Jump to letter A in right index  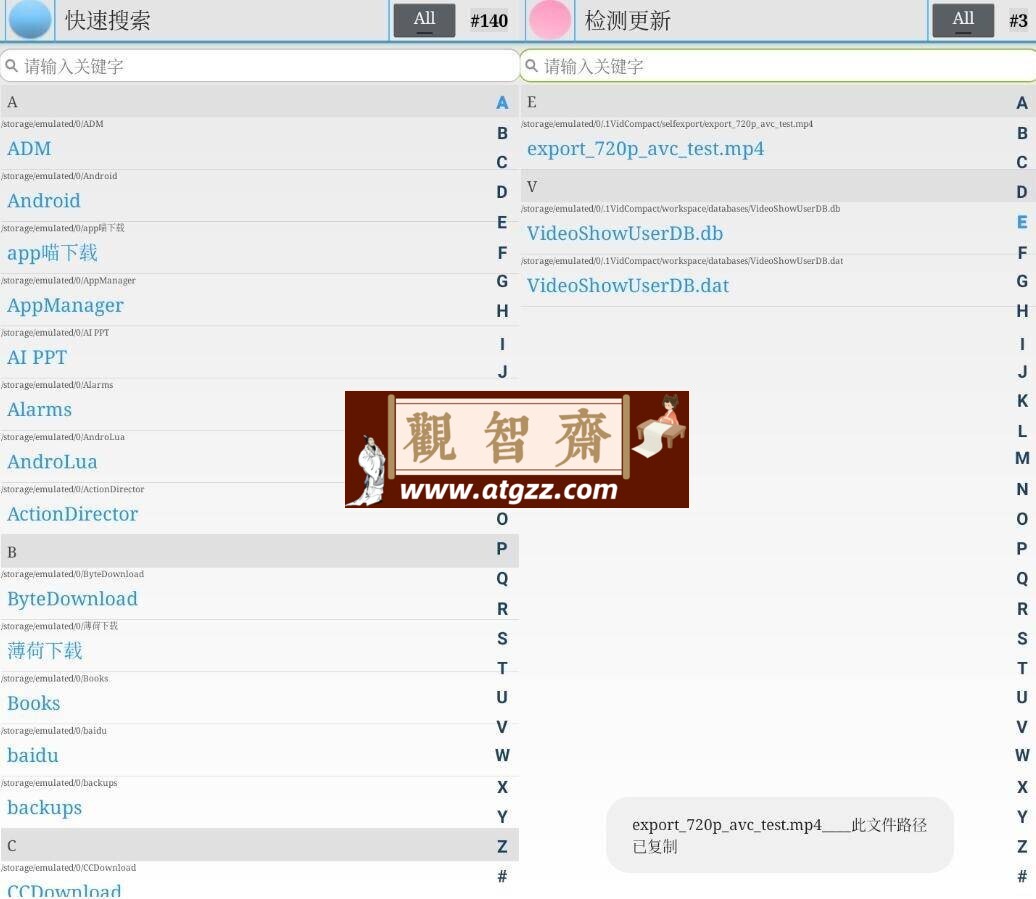1022,103
